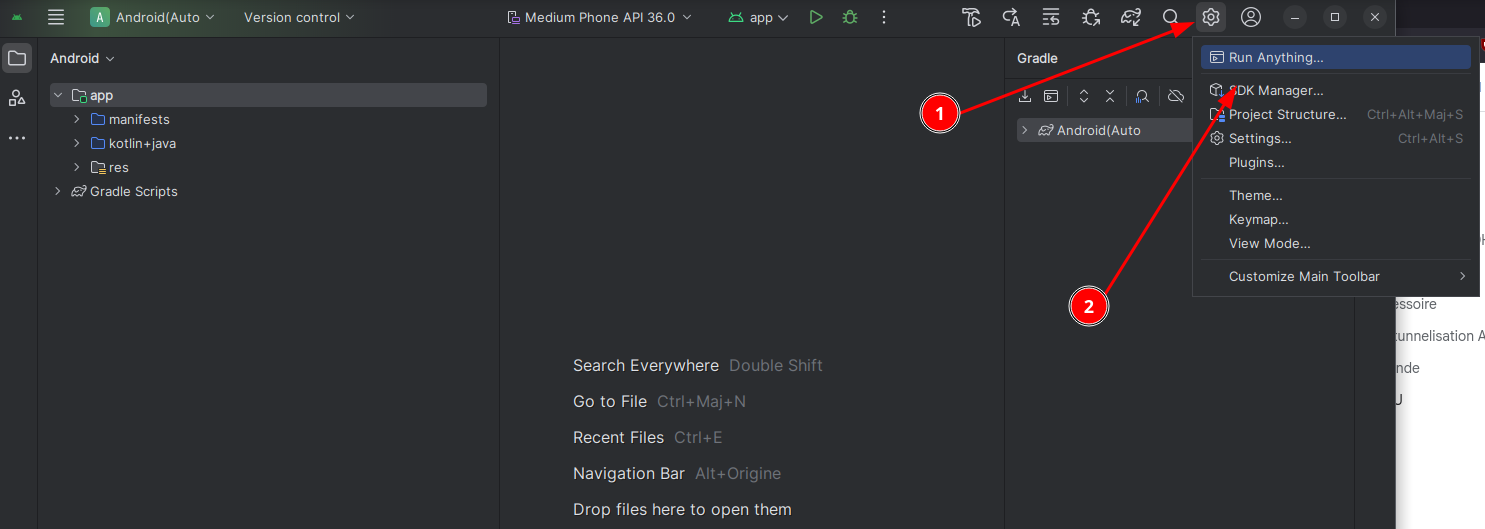The image size is (1485, 529).
Task: Click the Sync Project with Gradle Files icon
Action: 1131,17
